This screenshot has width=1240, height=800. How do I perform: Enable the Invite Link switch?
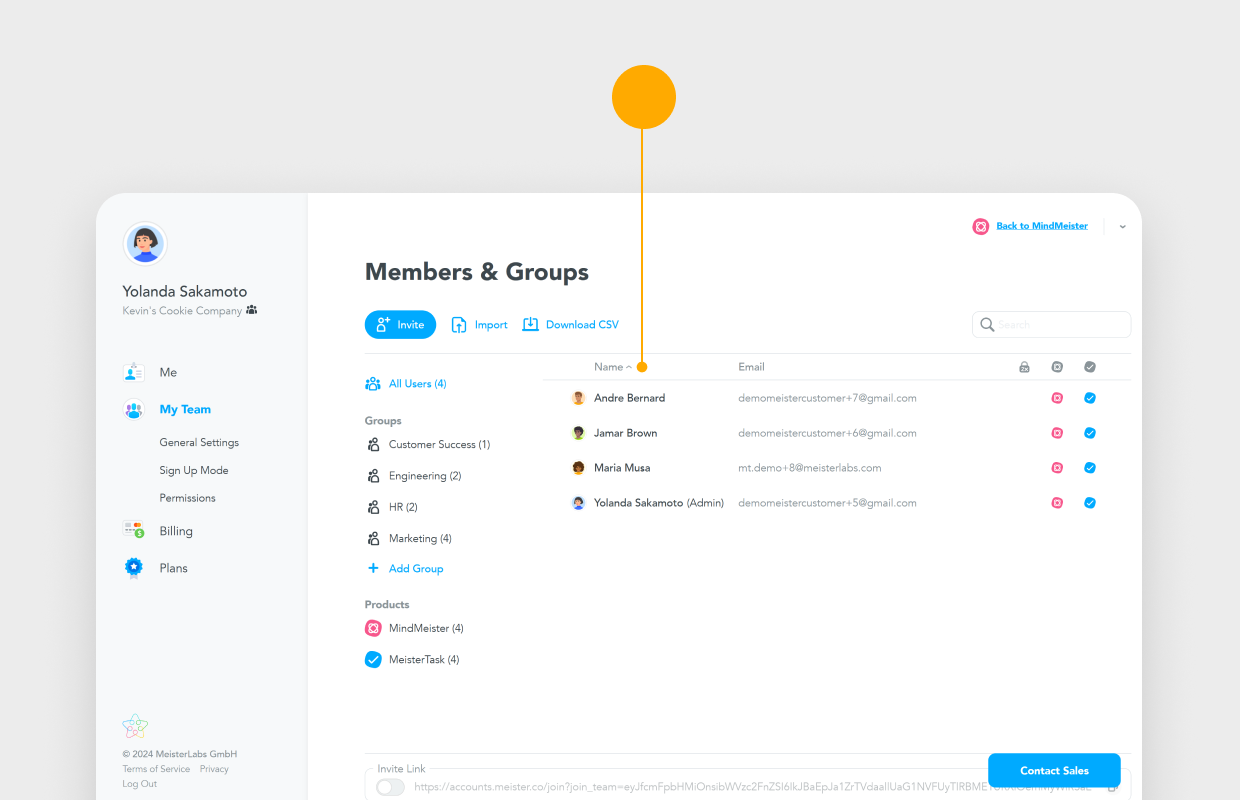pos(391,787)
